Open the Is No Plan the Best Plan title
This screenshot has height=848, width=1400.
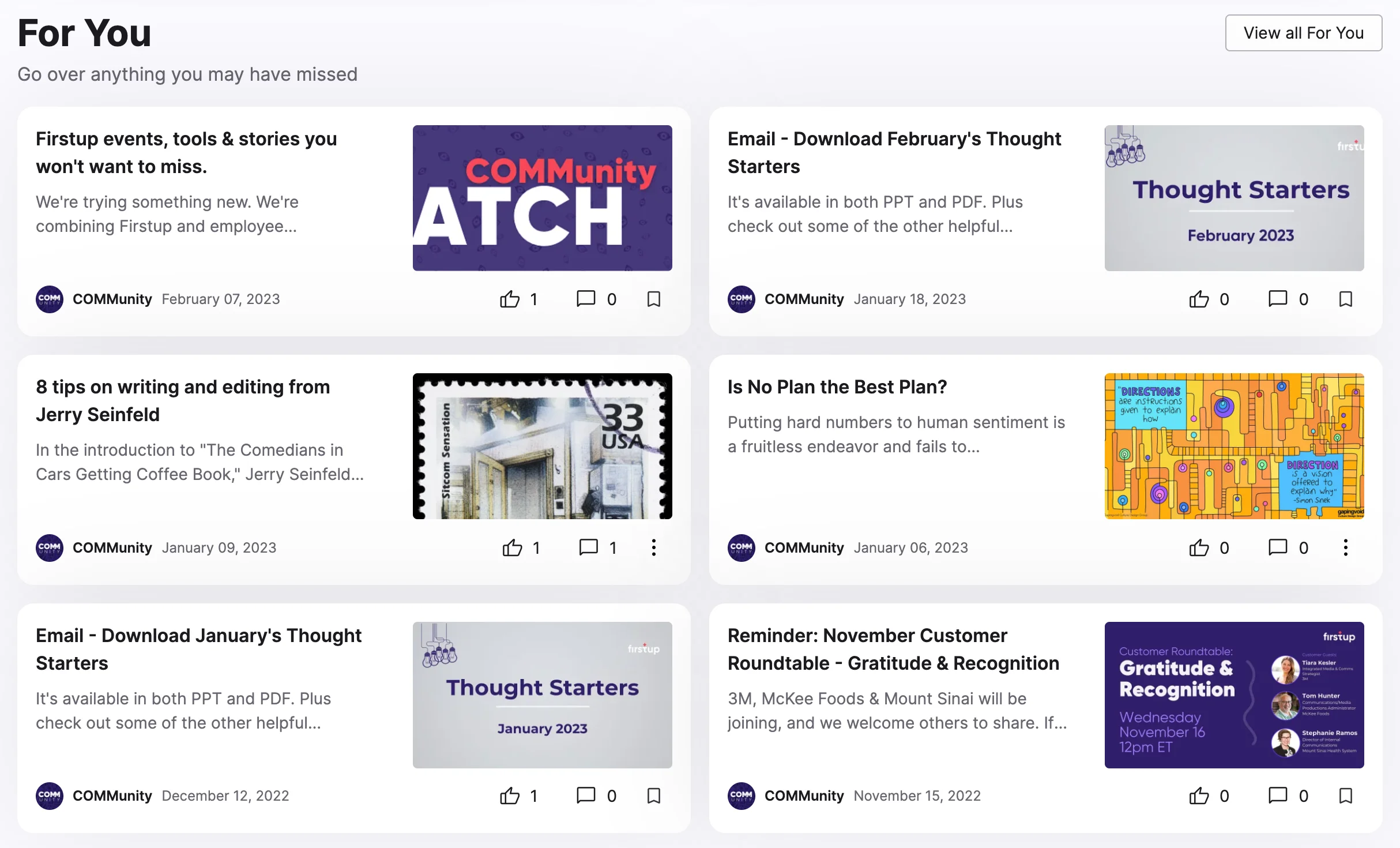tap(837, 387)
